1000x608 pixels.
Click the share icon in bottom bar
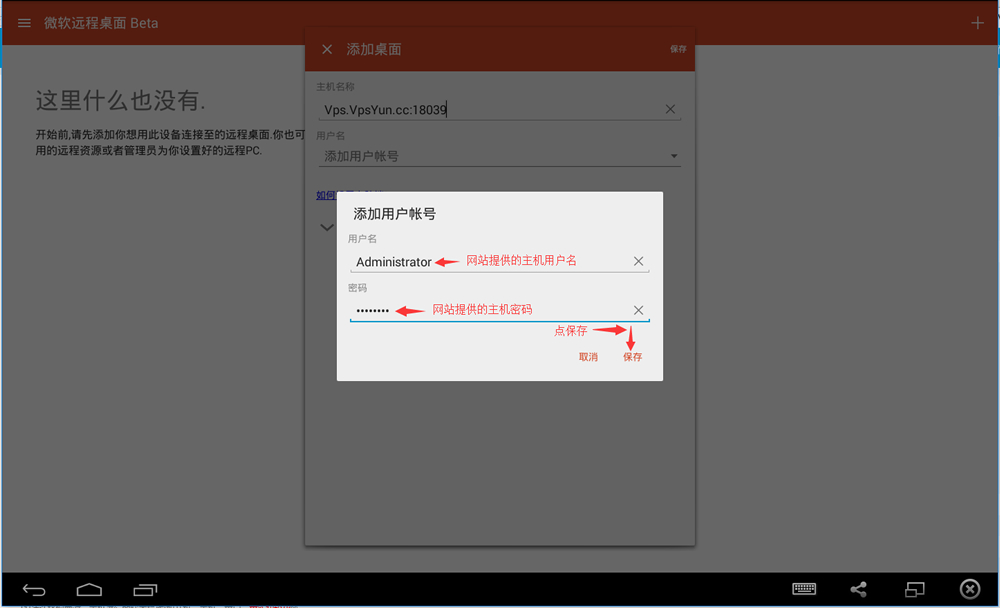pos(858,589)
